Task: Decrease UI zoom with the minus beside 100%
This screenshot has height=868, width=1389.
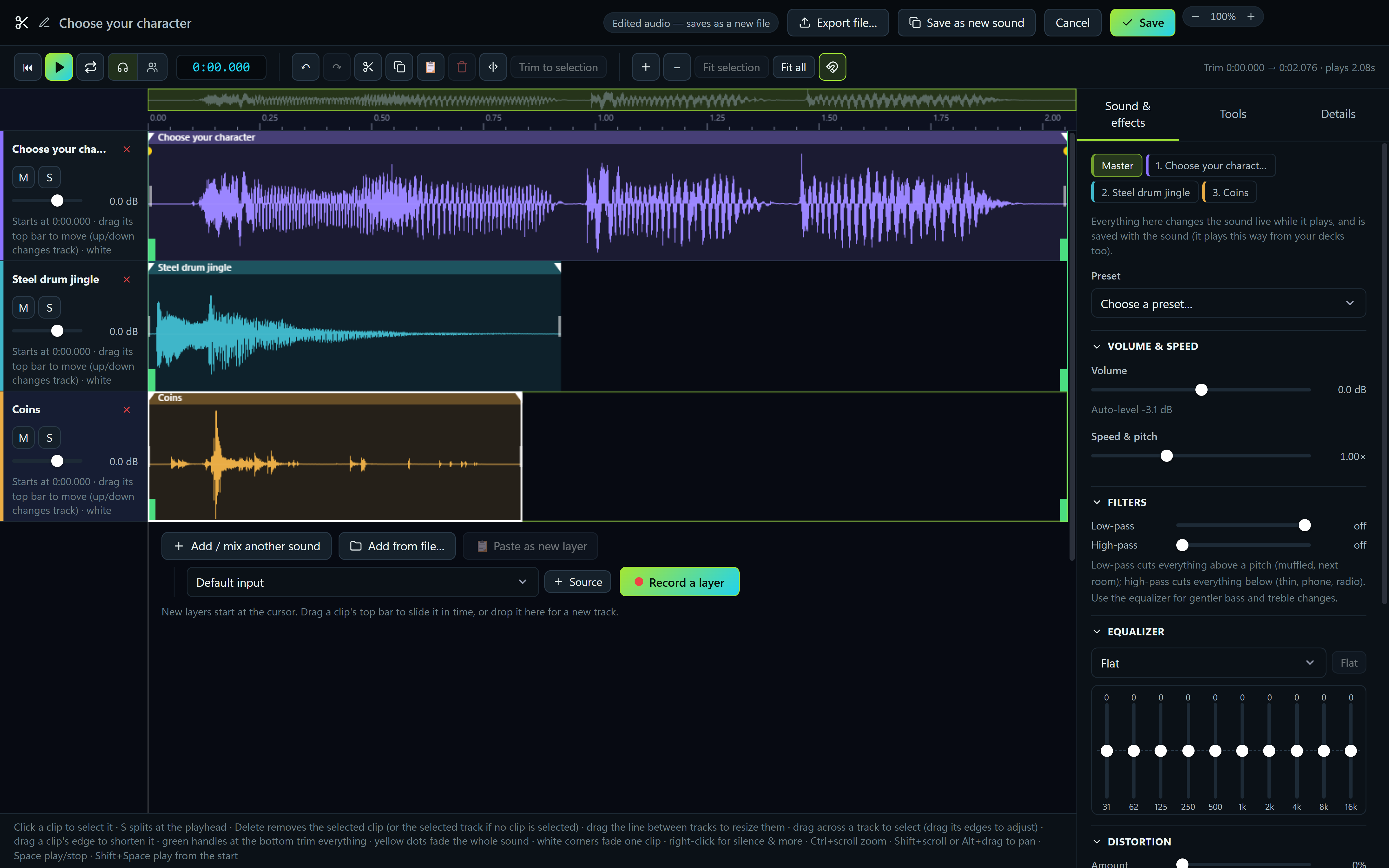Action: pos(1195,17)
